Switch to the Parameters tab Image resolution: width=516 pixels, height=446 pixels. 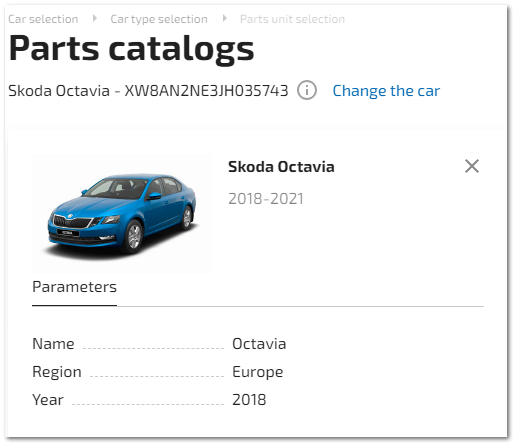[74, 287]
